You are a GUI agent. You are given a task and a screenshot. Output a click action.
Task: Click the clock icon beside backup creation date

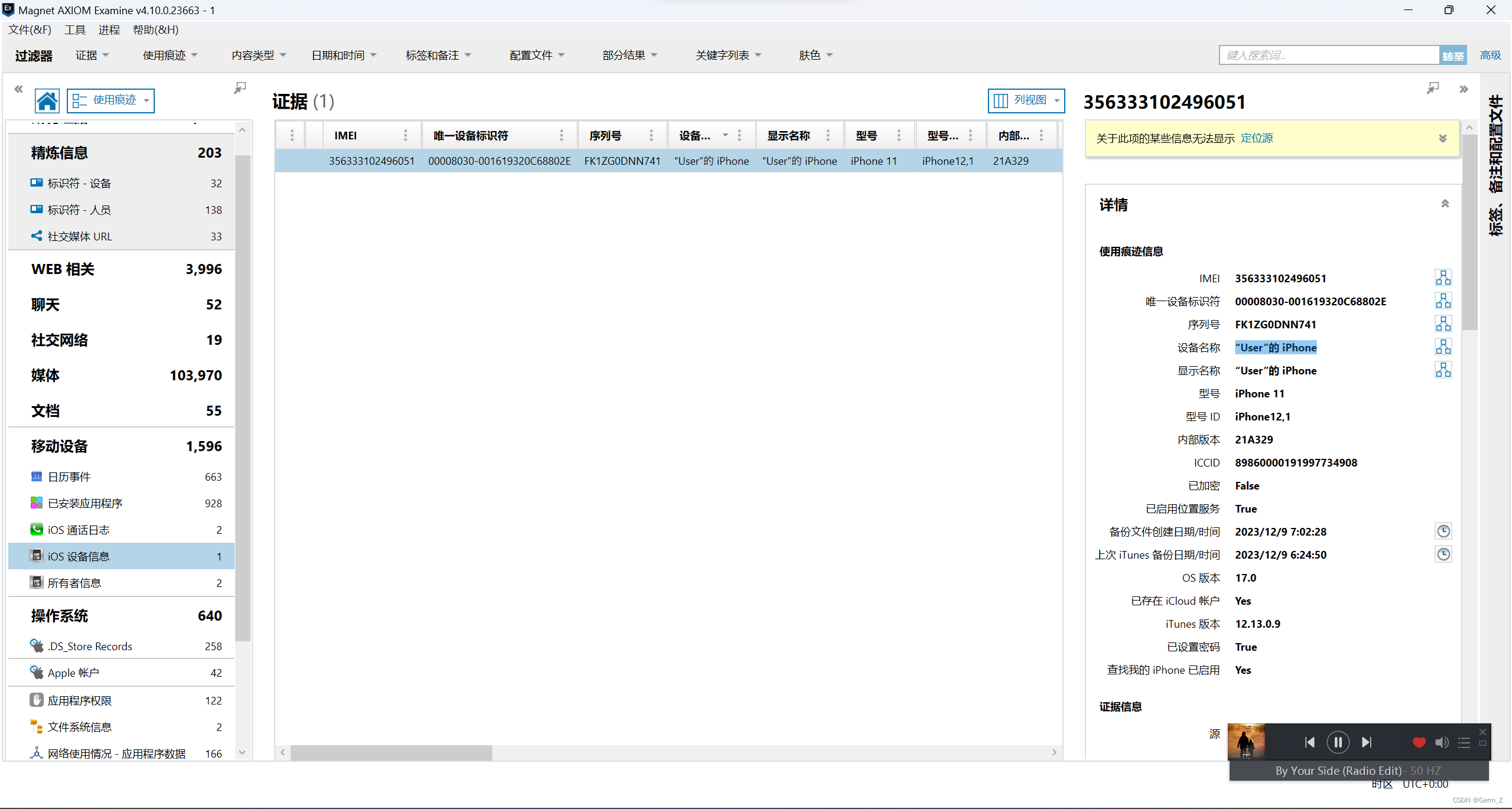(1443, 531)
